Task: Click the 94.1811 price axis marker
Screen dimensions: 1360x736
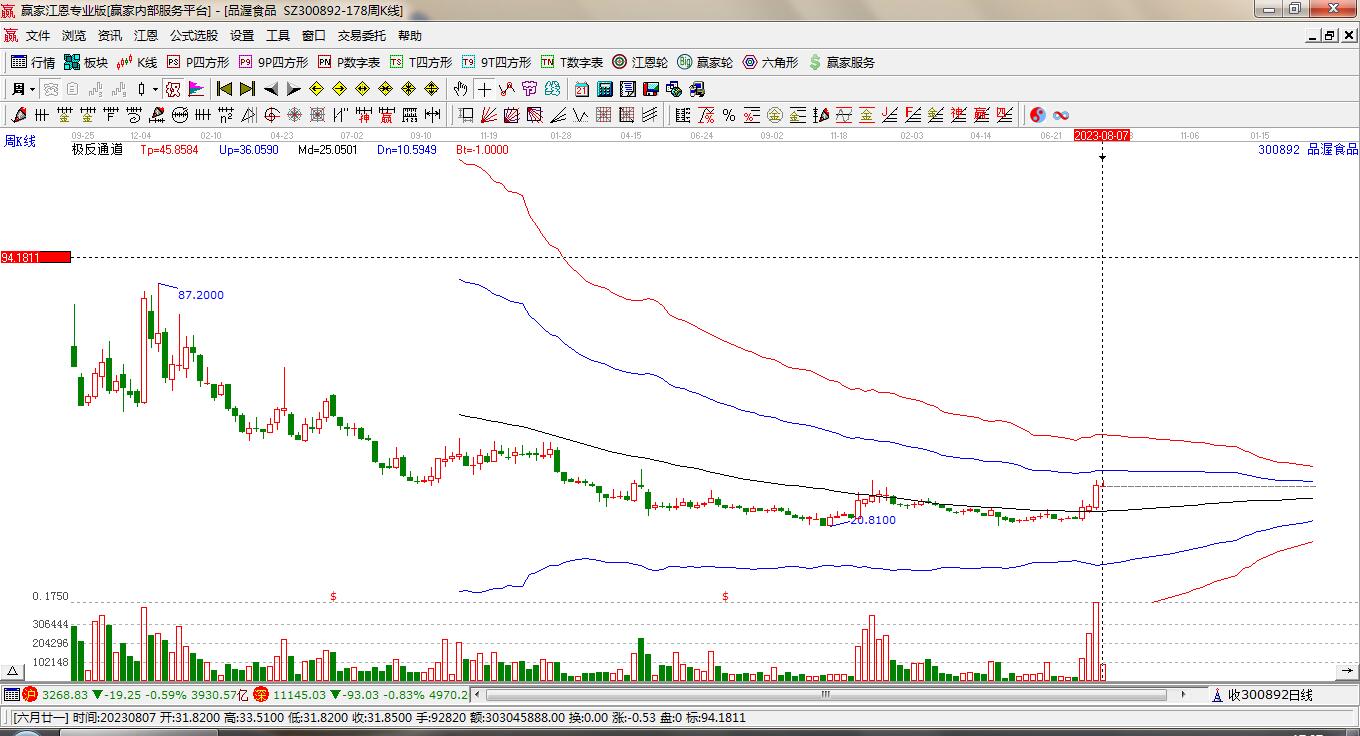Action: (36, 258)
